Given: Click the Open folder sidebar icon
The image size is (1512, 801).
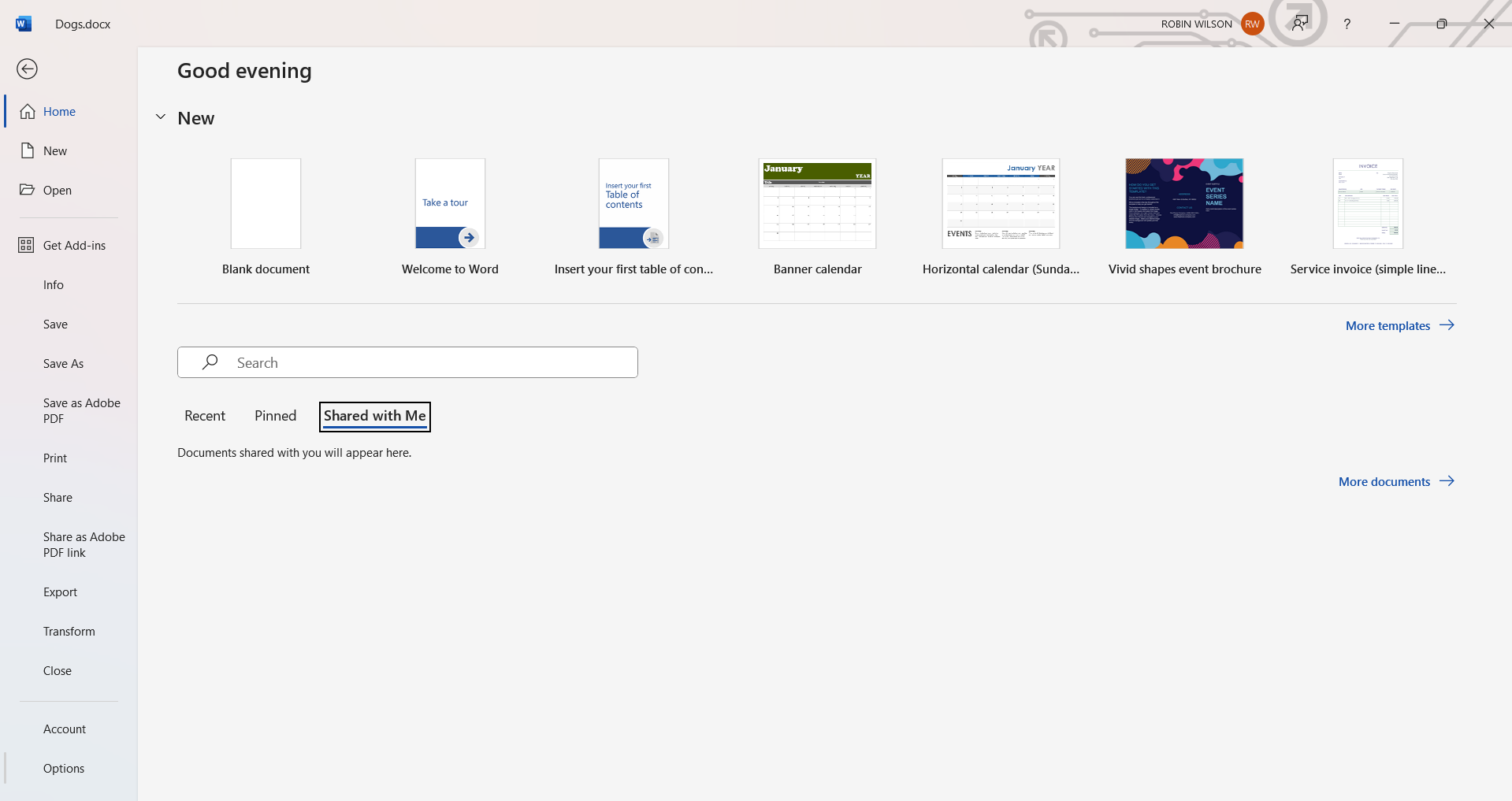Looking at the screenshot, I should click(28, 190).
